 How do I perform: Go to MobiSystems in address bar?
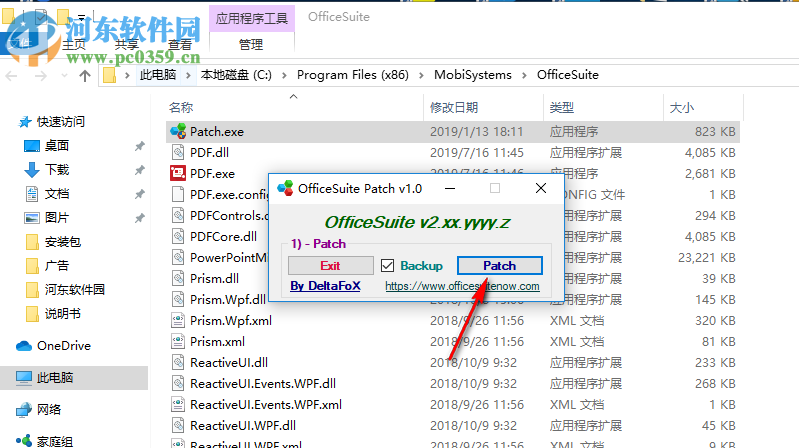473,75
